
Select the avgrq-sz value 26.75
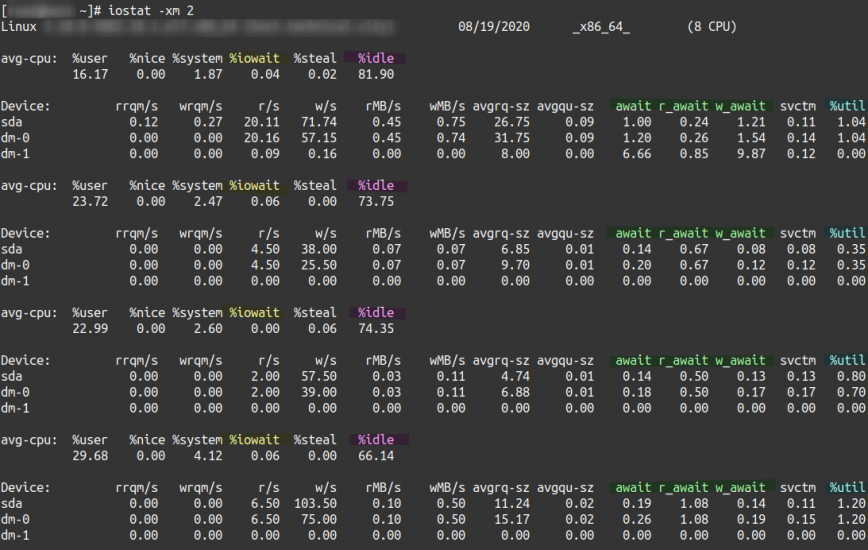pyautogui.click(x=511, y=122)
